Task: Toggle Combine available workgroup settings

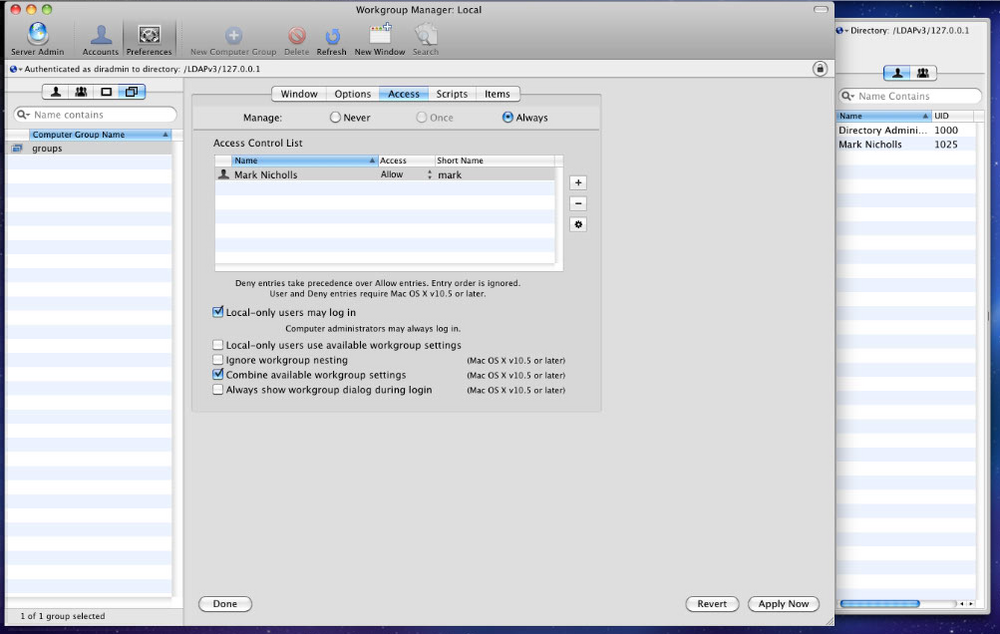Action: click(x=218, y=374)
